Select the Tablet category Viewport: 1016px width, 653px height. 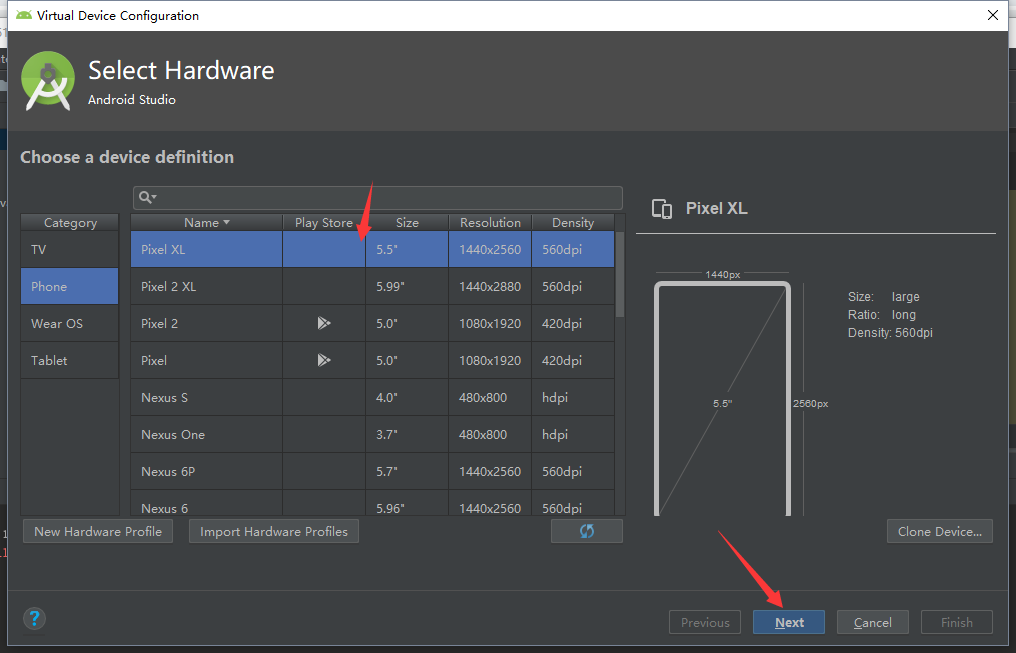pos(69,360)
